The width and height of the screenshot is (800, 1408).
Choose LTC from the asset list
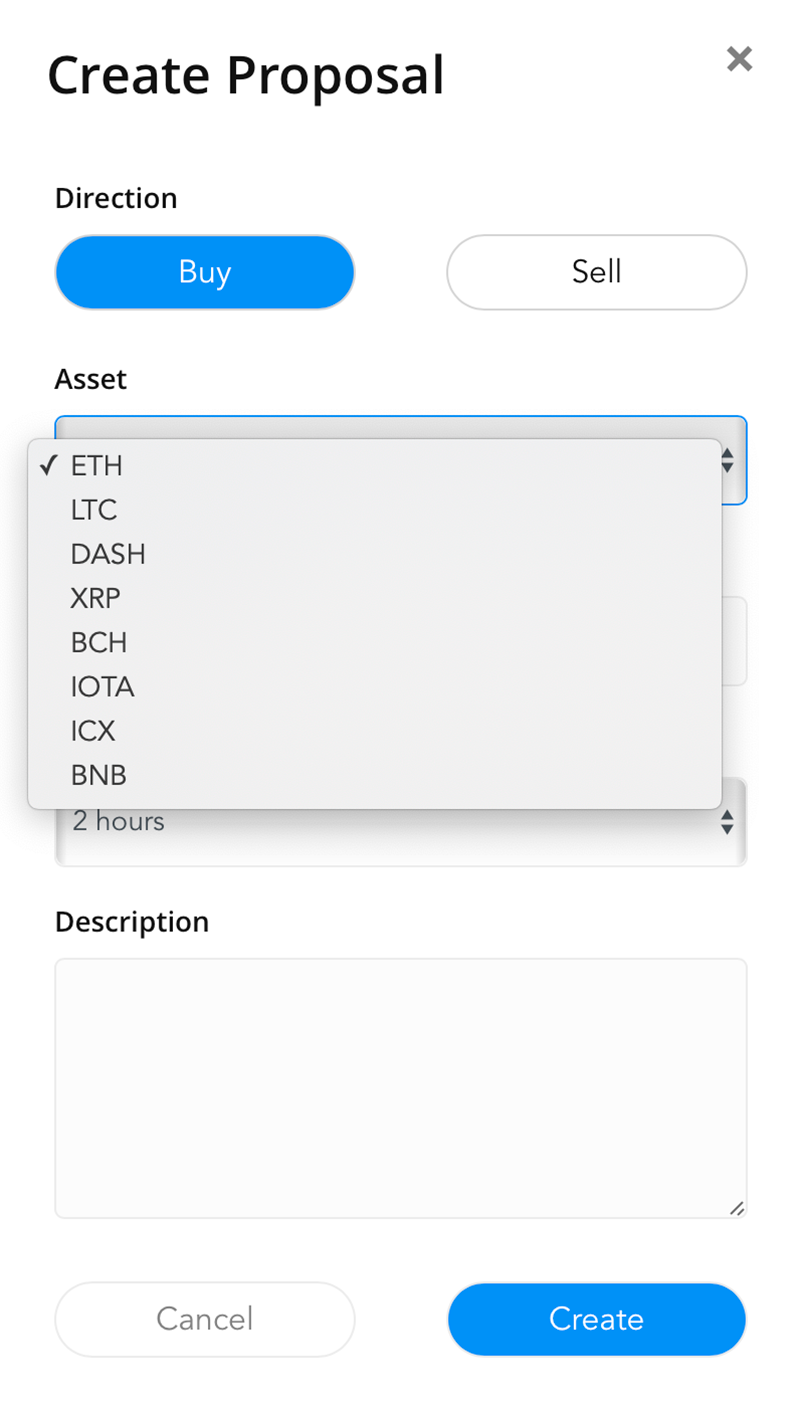point(375,510)
